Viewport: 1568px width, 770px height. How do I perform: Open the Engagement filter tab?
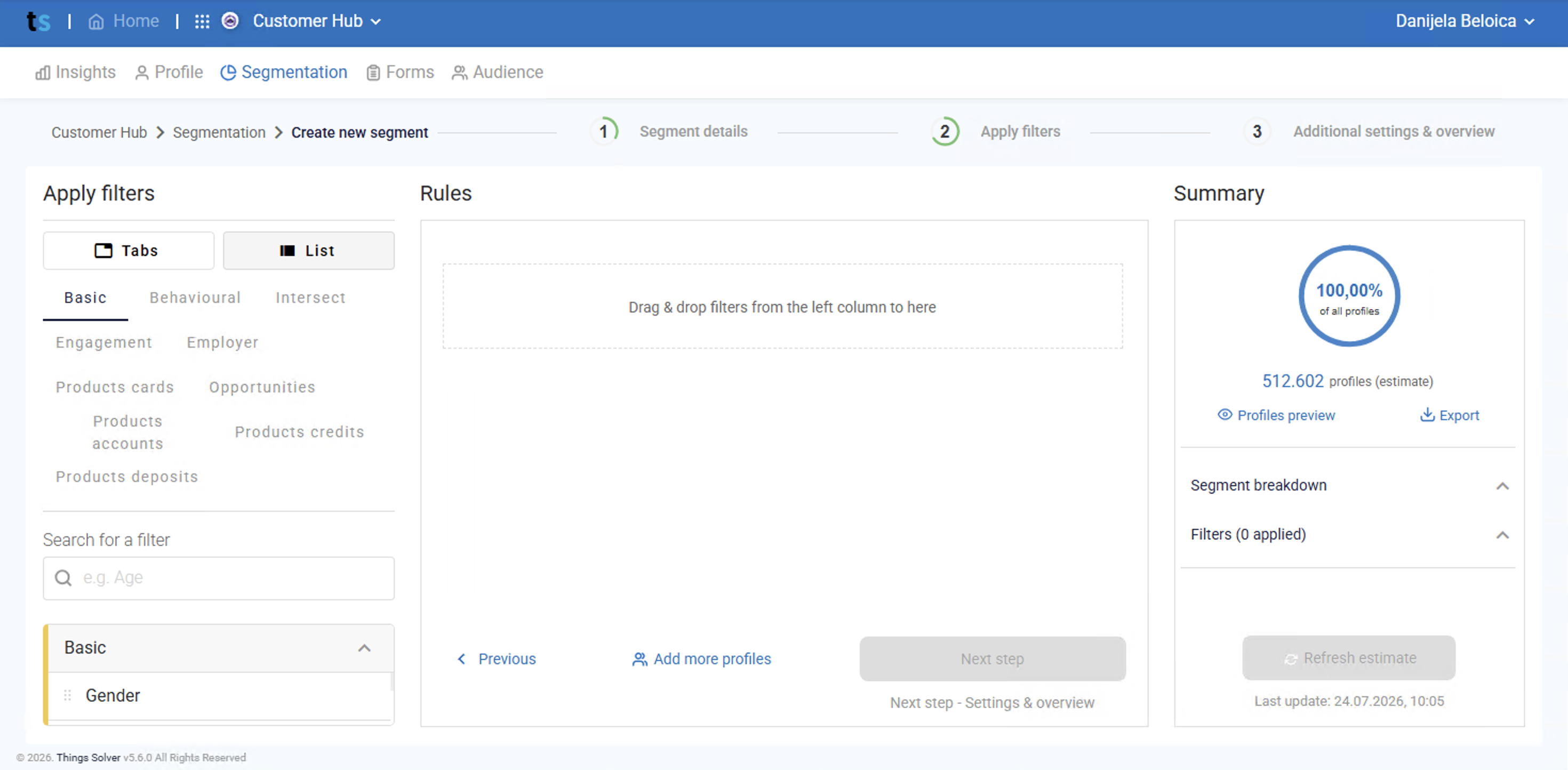[x=104, y=343]
